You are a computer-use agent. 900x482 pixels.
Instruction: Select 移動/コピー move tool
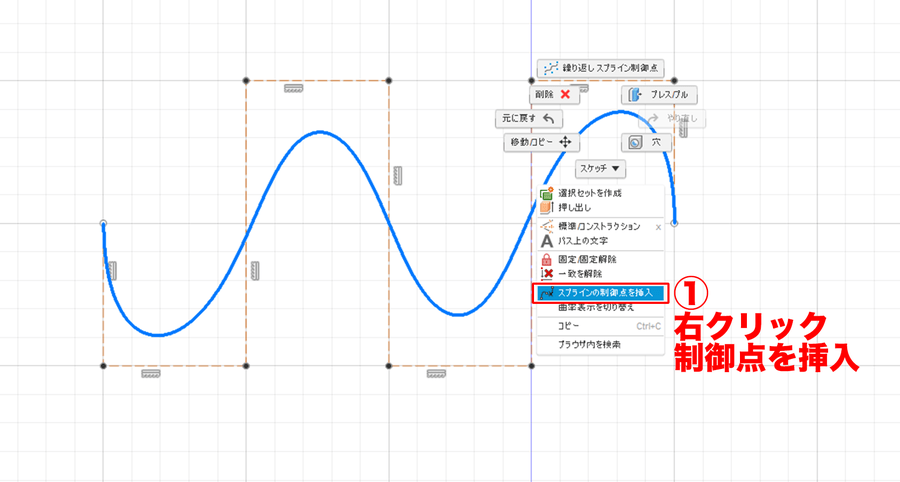(x=541, y=142)
